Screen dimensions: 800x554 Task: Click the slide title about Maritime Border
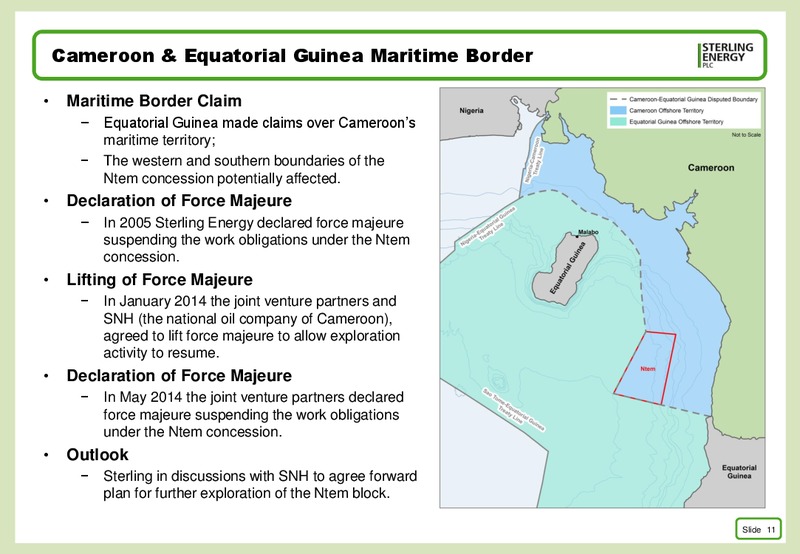292,56
